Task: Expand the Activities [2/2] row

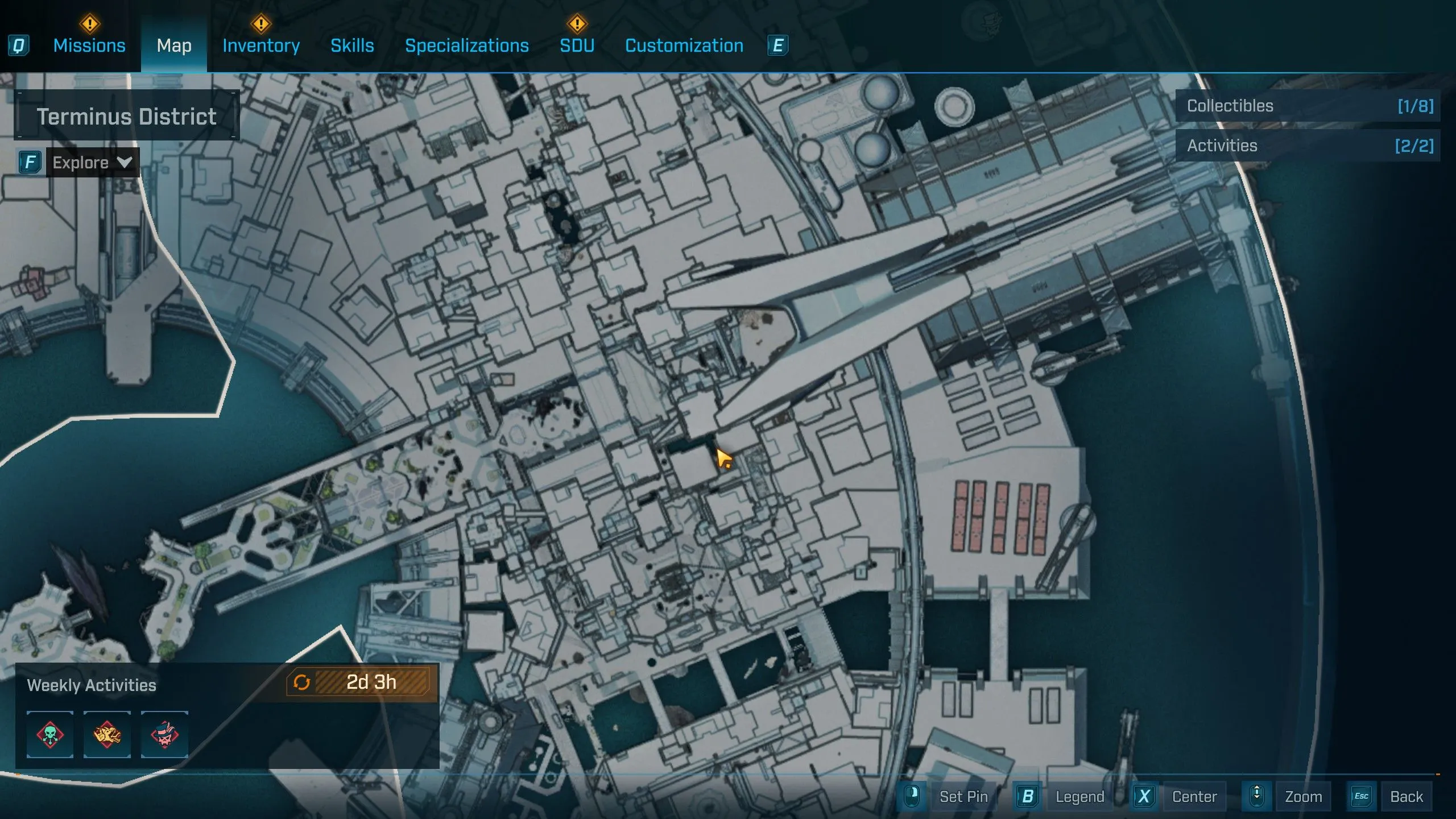Action: [x=1308, y=146]
